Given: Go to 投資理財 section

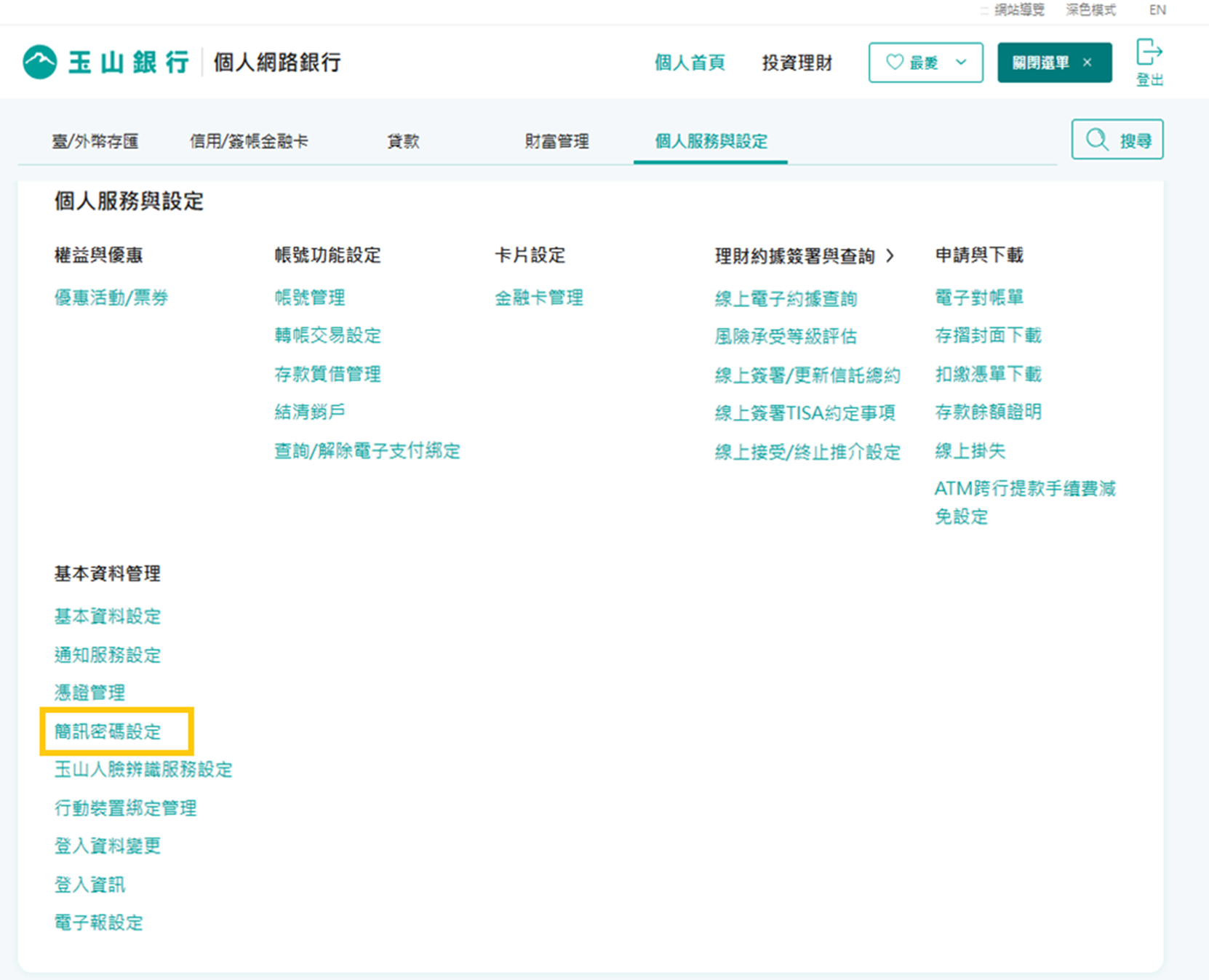Looking at the screenshot, I should (797, 63).
